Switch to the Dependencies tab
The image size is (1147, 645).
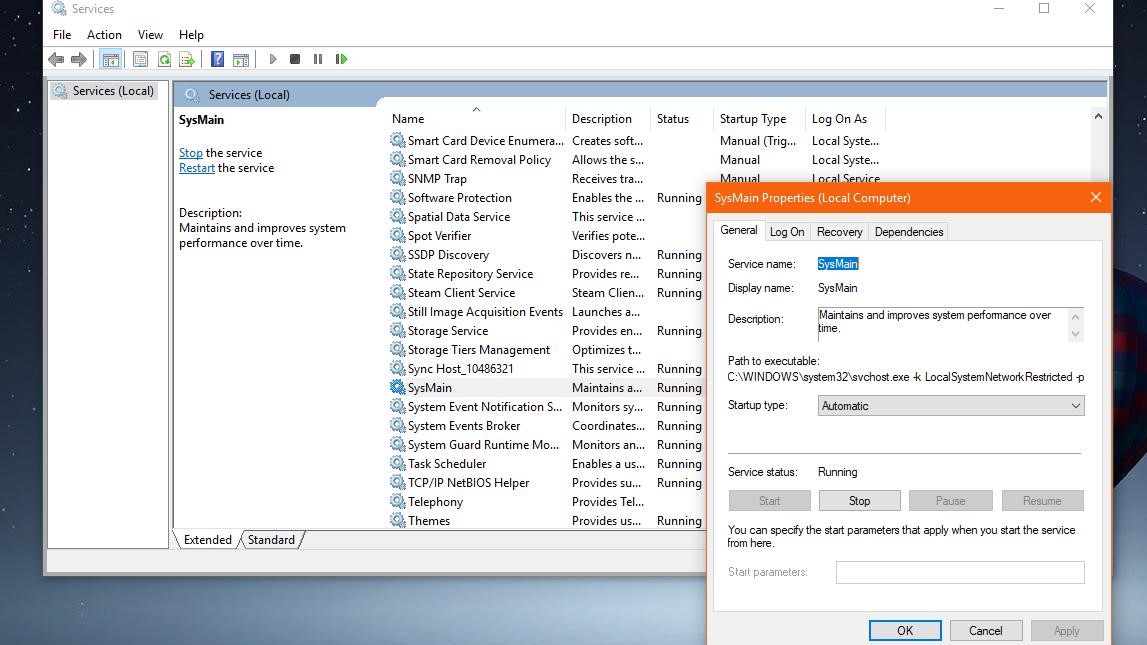coord(908,232)
